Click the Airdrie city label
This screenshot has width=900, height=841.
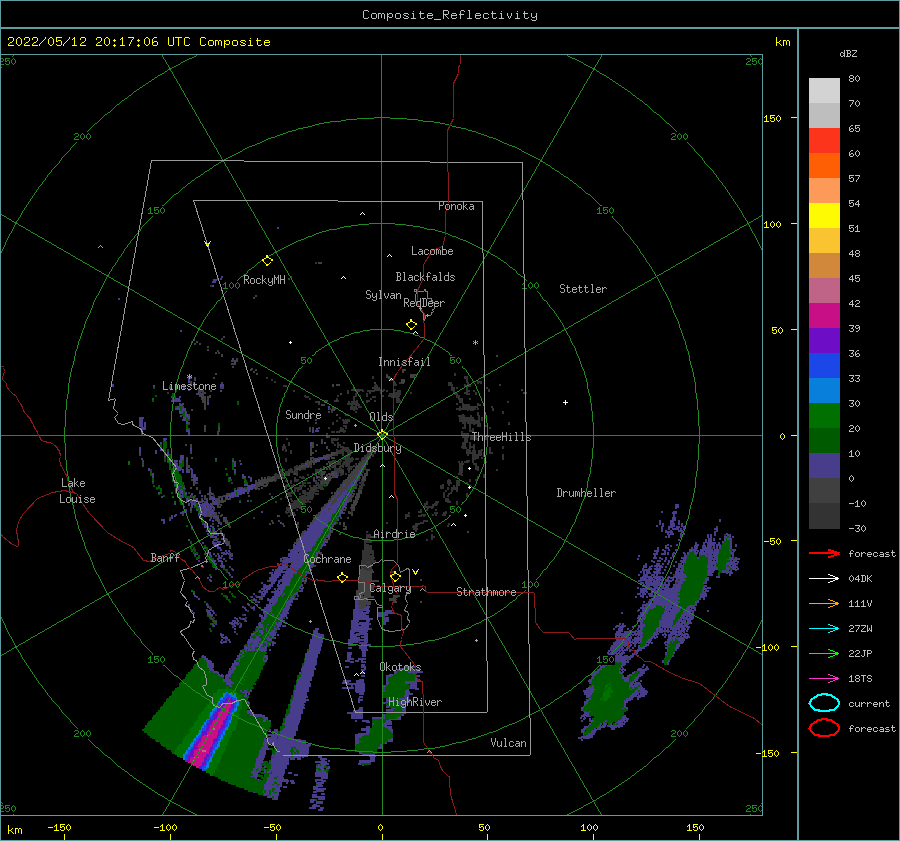394,534
